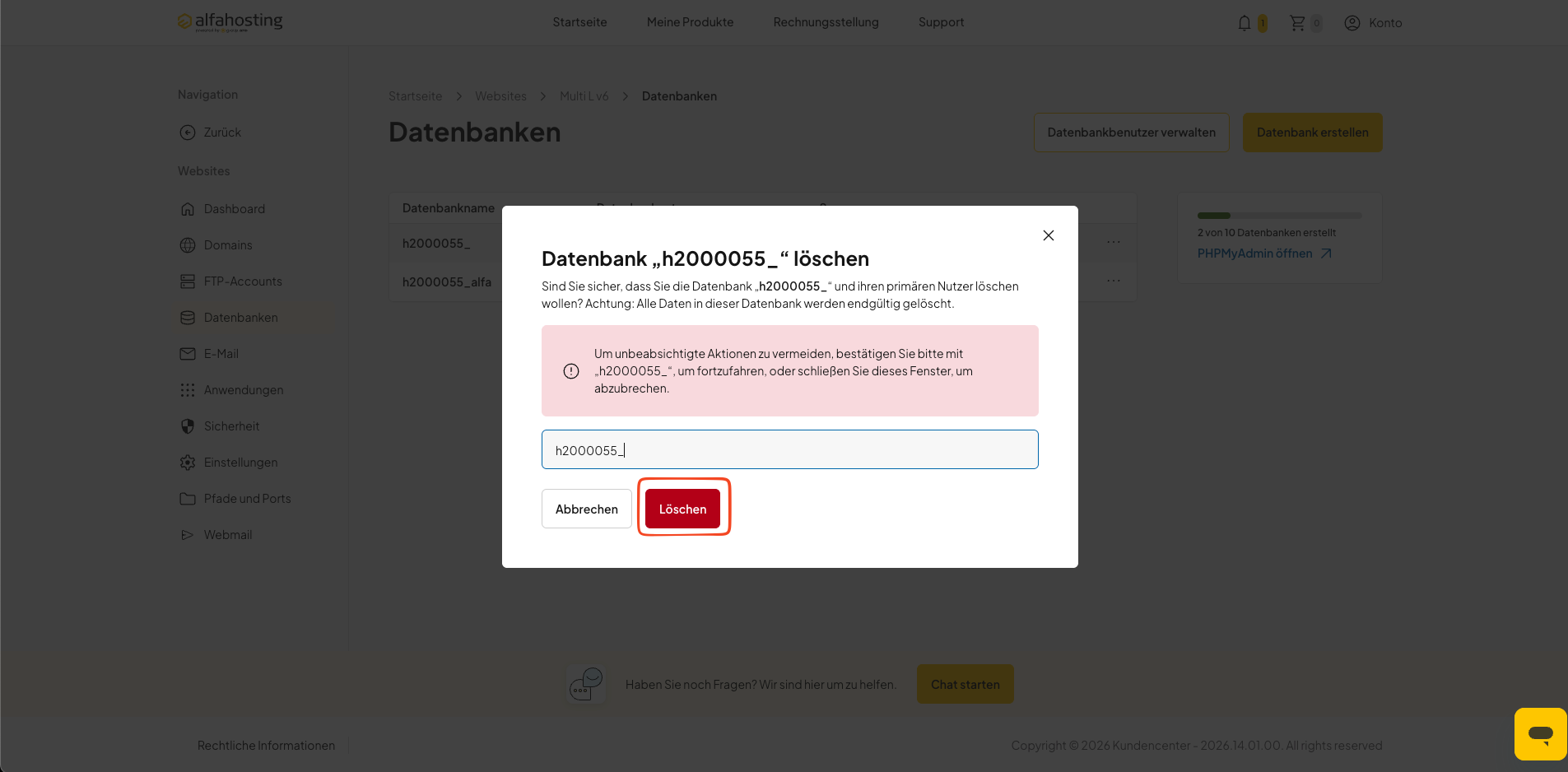Click the Dashboard house icon
This screenshot has height=772, width=1568.
pyautogui.click(x=188, y=209)
